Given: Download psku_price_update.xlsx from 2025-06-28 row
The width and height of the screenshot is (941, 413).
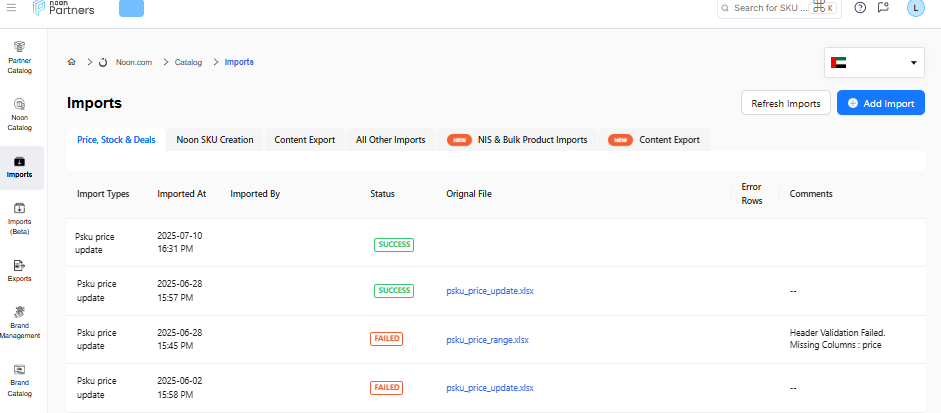Looking at the screenshot, I should (x=490, y=291).
